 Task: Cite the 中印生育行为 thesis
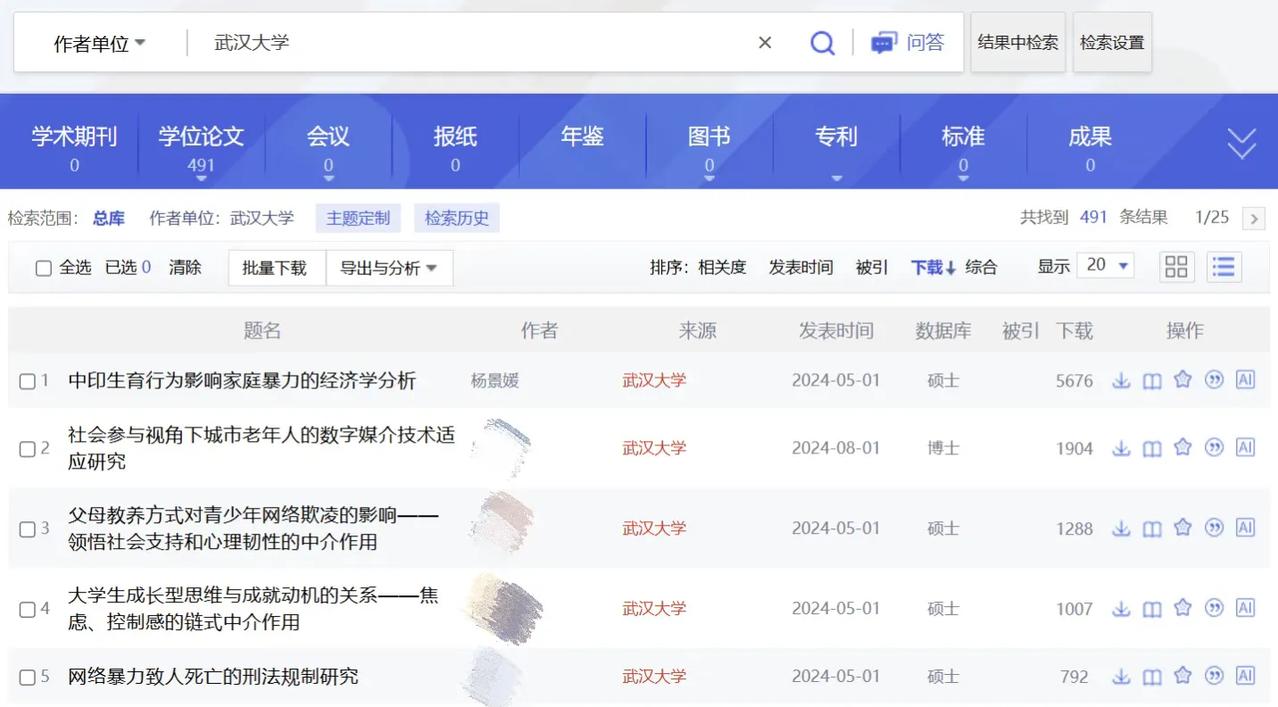tap(1214, 379)
